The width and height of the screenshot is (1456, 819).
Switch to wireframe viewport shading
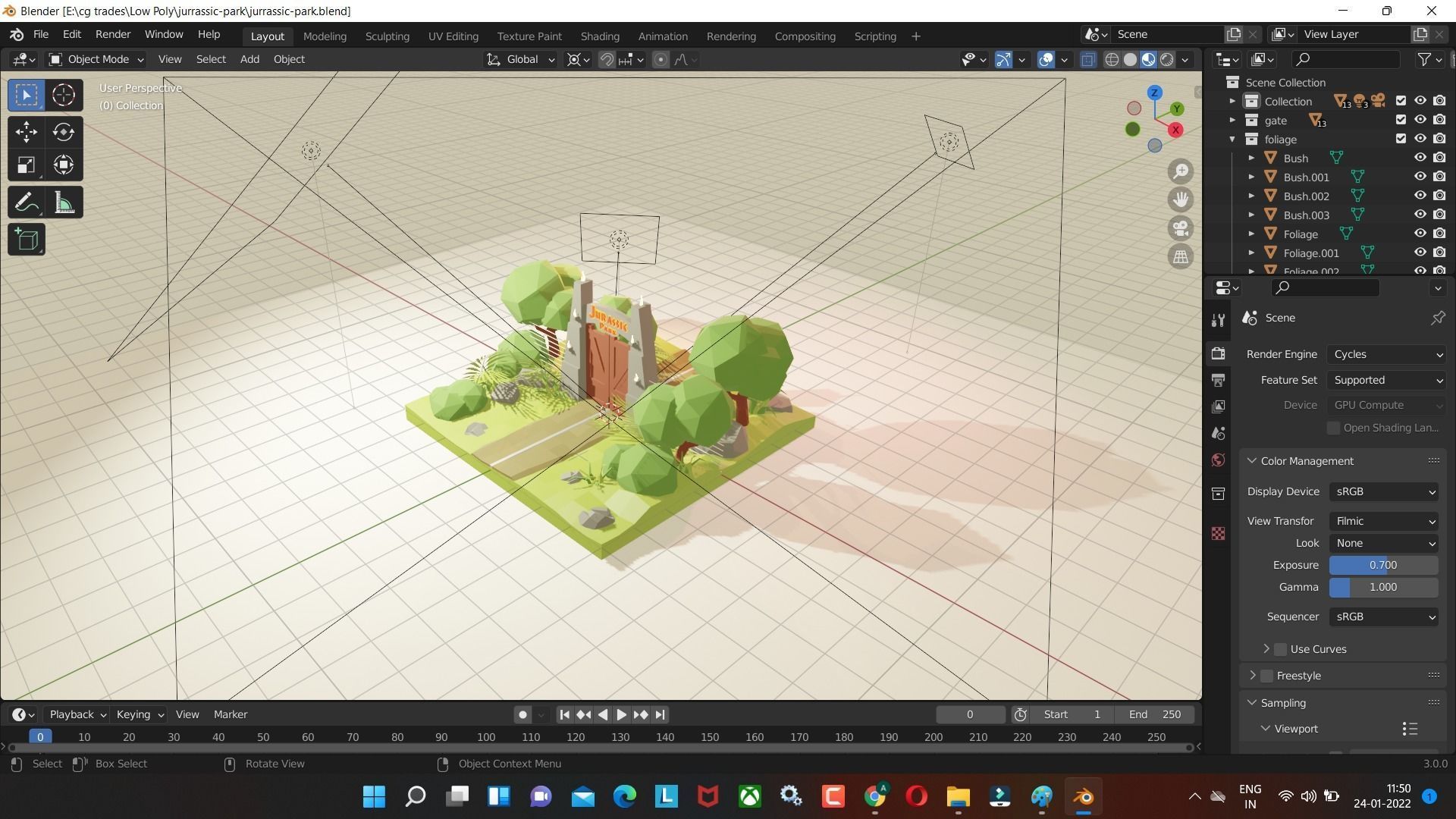point(1112,59)
